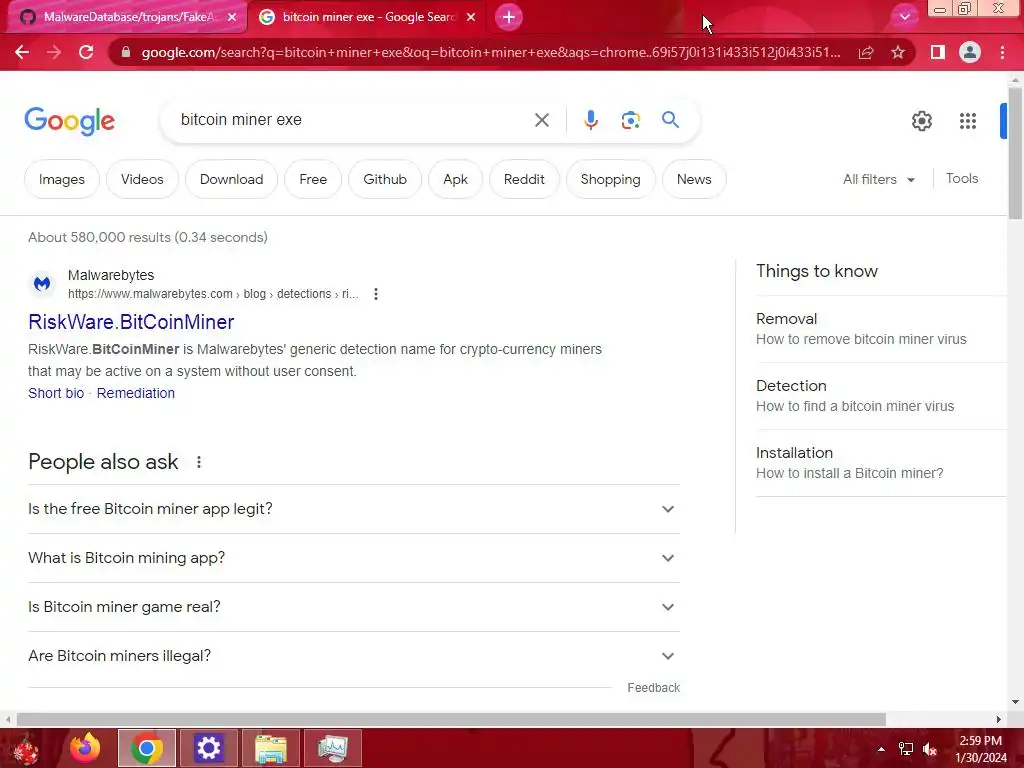
Task: Open Removal under Things to know
Action: point(881,329)
